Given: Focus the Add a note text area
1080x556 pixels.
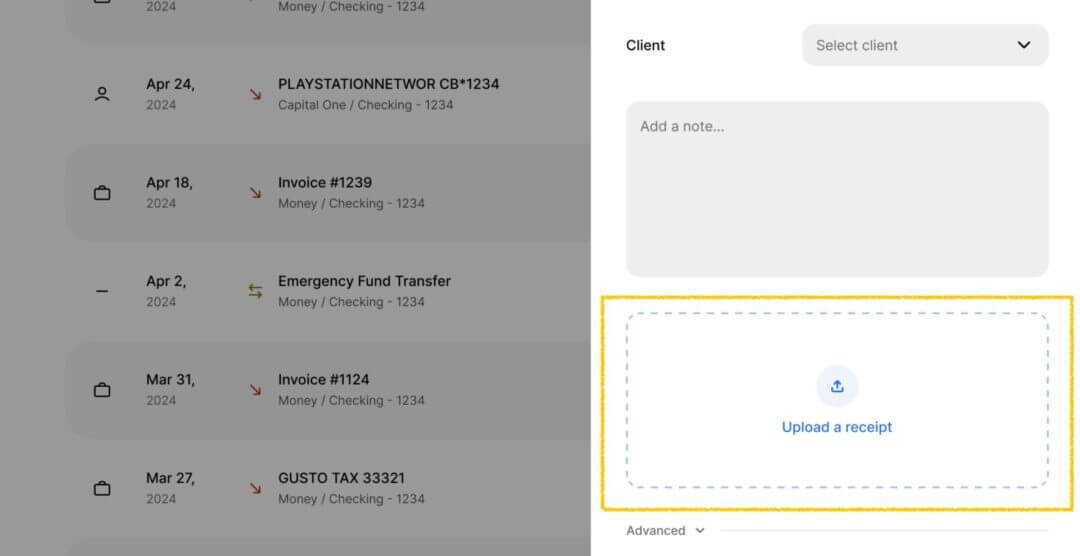Looking at the screenshot, I should tap(837, 189).
